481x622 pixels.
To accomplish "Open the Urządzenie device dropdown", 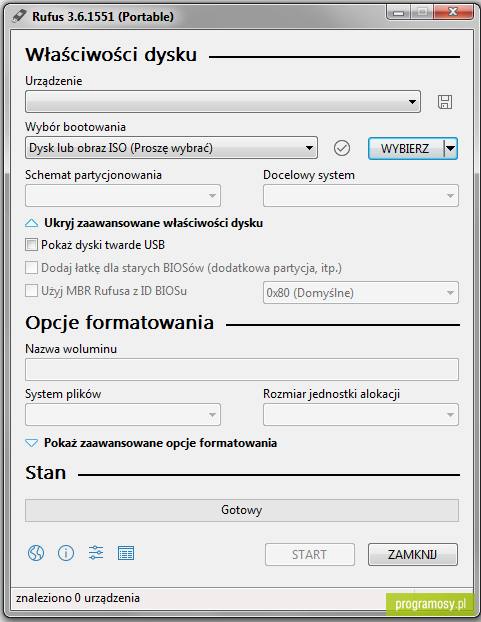I will pyautogui.click(x=223, y=102).
